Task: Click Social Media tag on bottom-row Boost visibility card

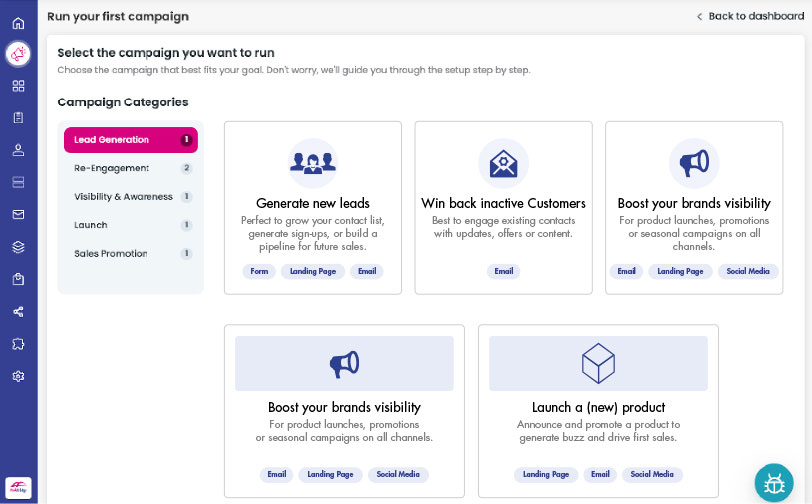Action: (x=398, y=474)
